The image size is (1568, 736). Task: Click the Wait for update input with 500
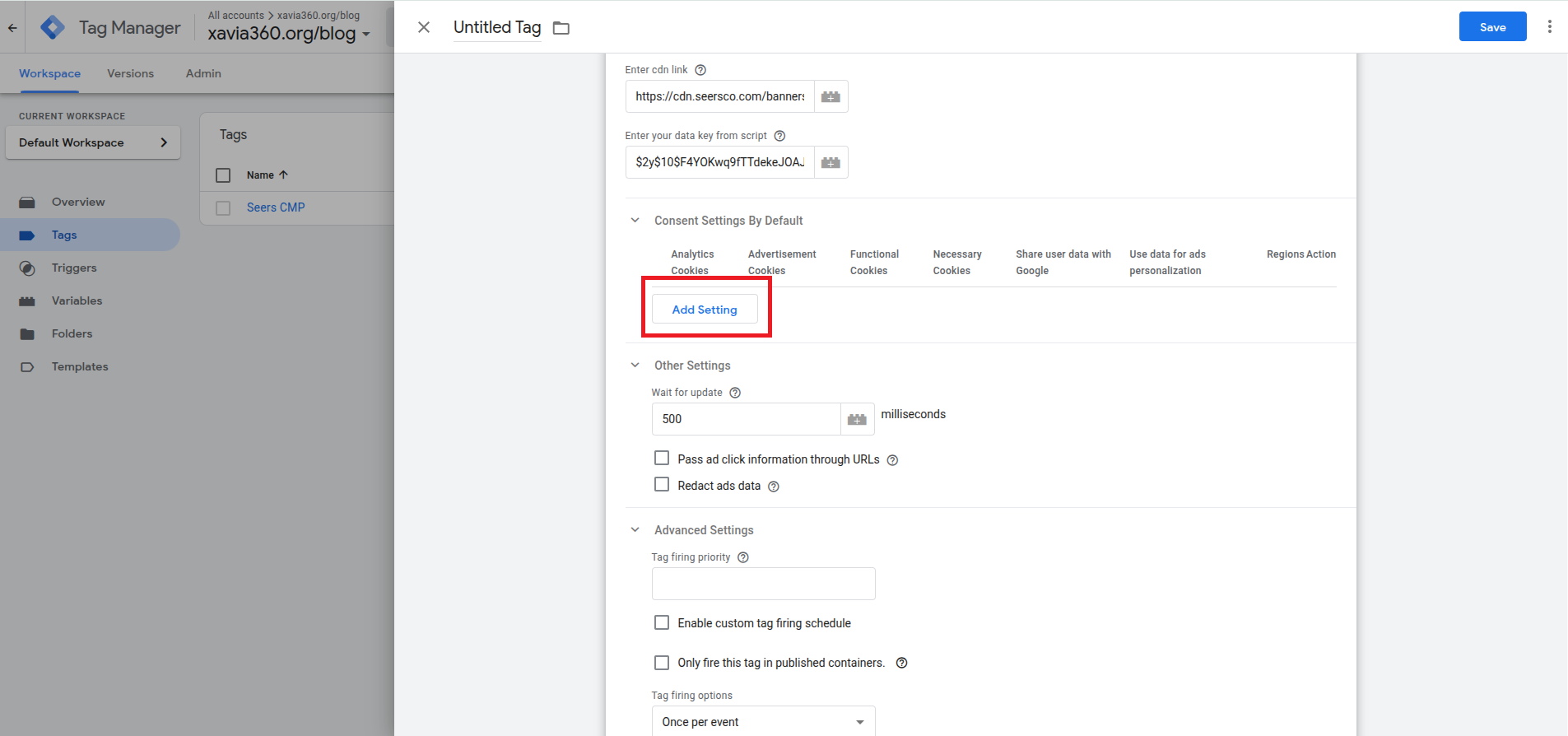[747, 419]
